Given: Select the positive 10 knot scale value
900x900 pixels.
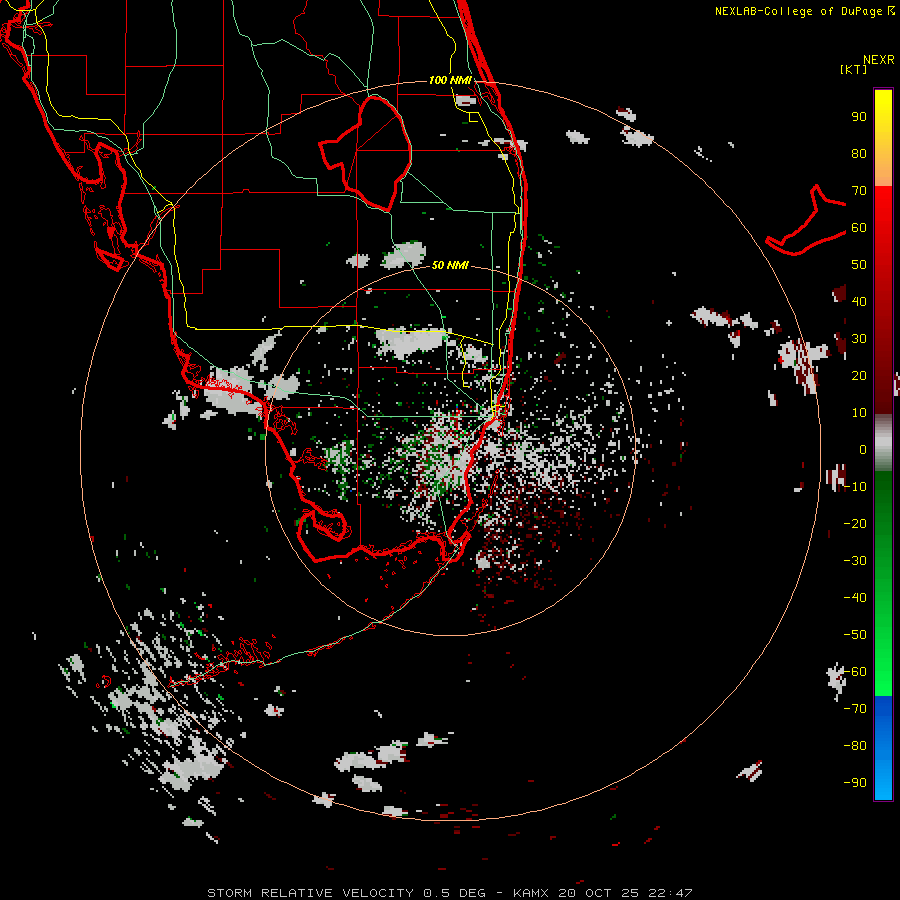Looking at the screenshot, I should pyautogui.click(x=859, y=413).
